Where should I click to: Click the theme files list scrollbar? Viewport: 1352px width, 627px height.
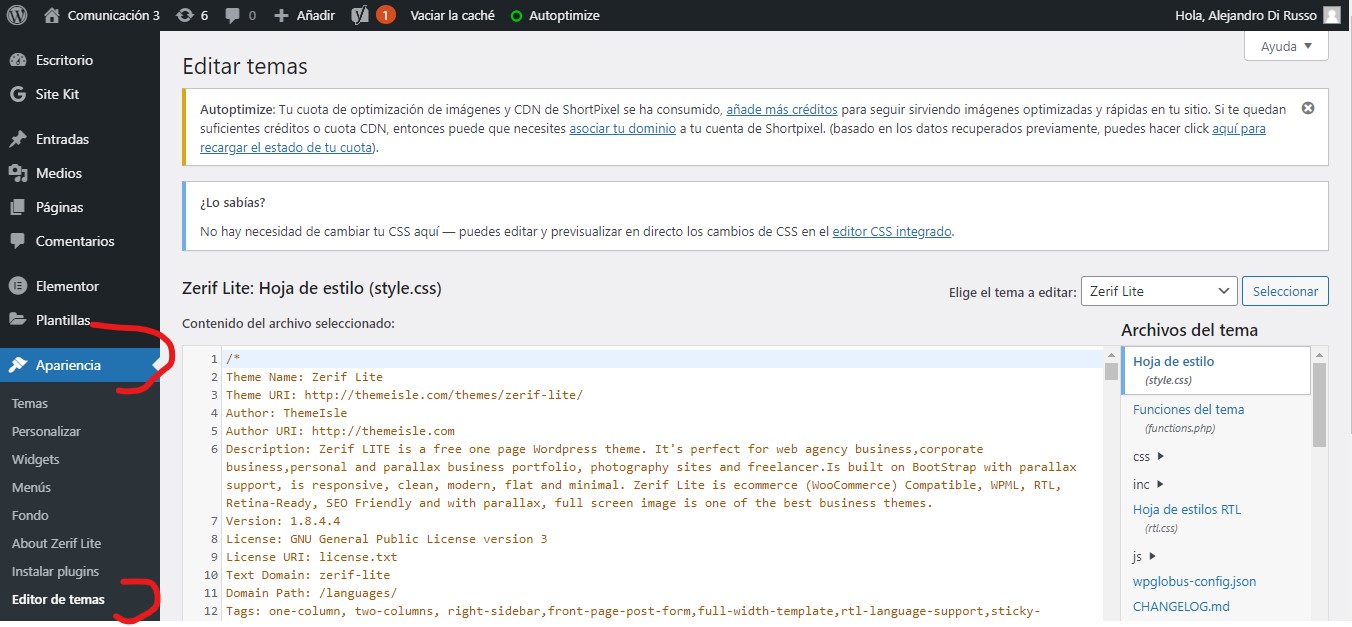click(1319, 405)
